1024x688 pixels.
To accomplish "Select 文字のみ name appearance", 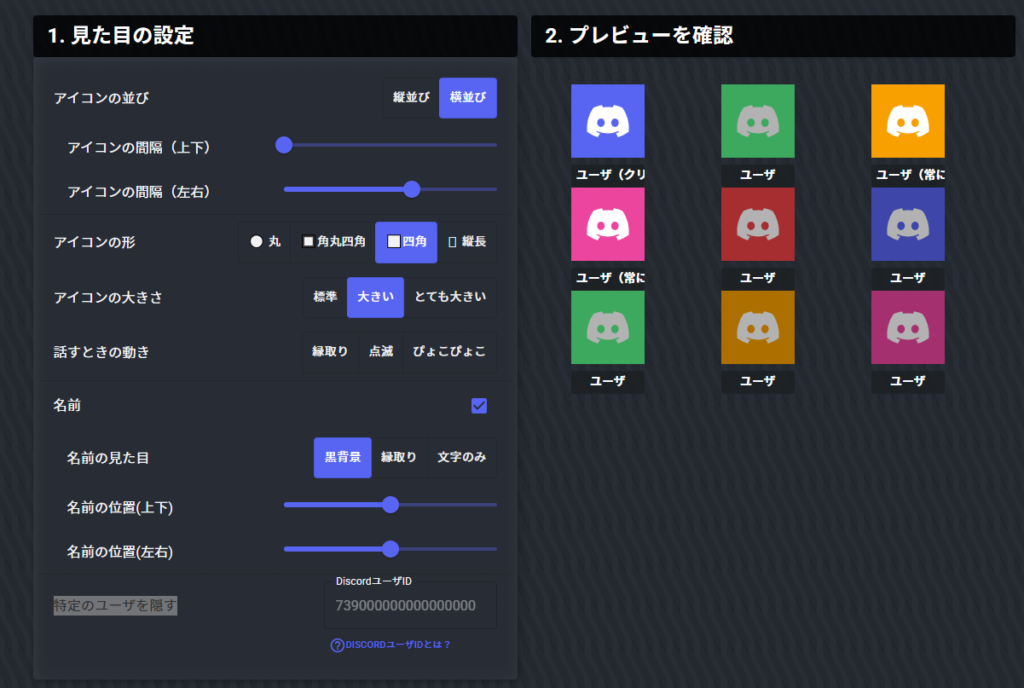I will pos(462,458).
